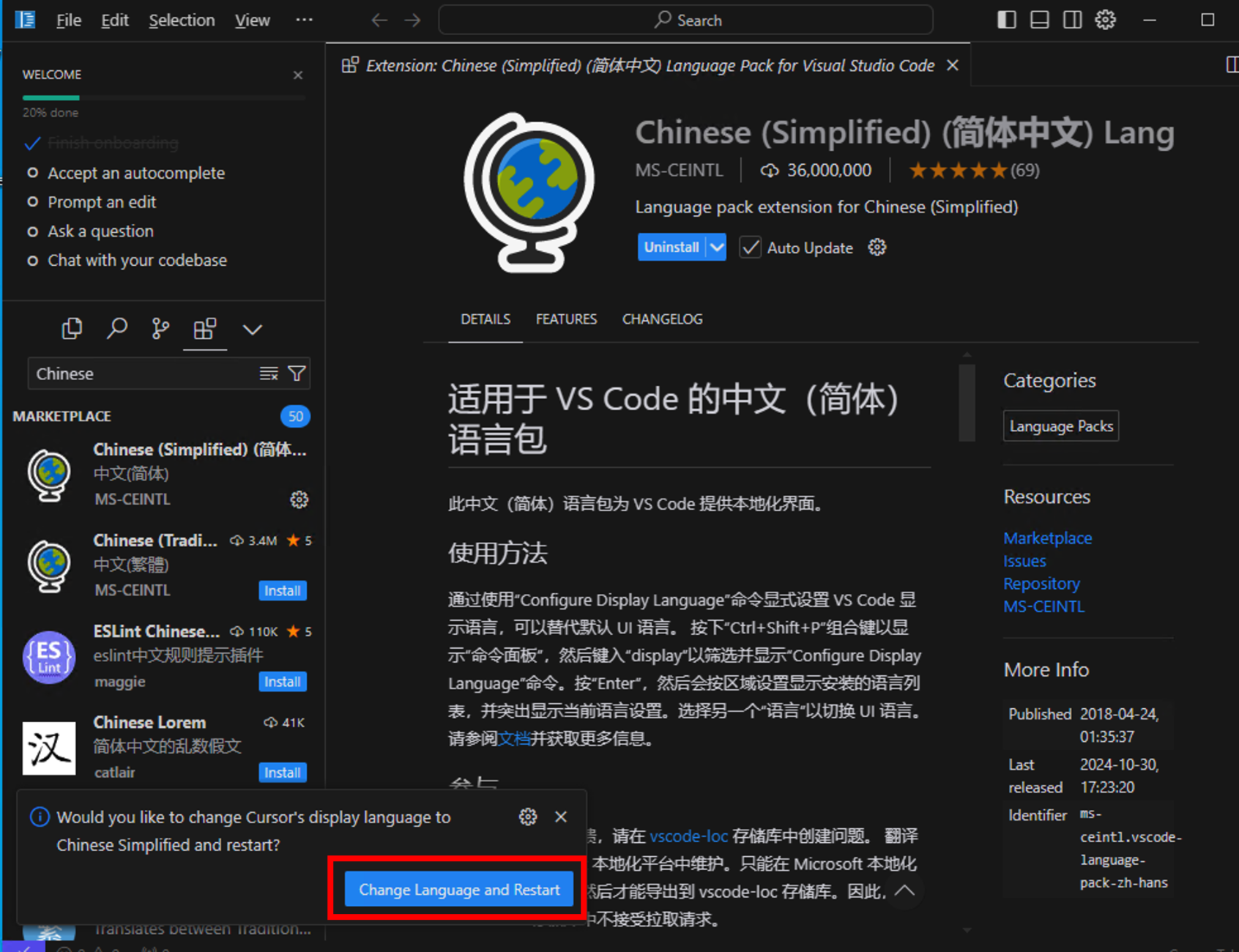Split the editor with top-right icon
This screenshot has width=1239, height=952.
[x=1232, y=65]
